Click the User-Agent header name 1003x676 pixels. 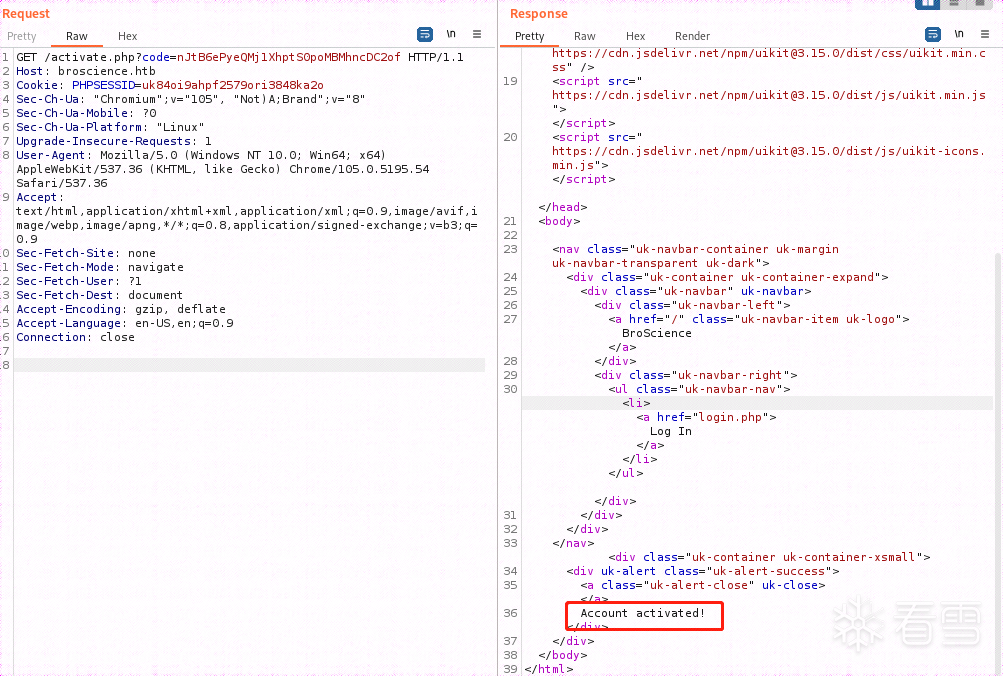(x=51, y=155)
